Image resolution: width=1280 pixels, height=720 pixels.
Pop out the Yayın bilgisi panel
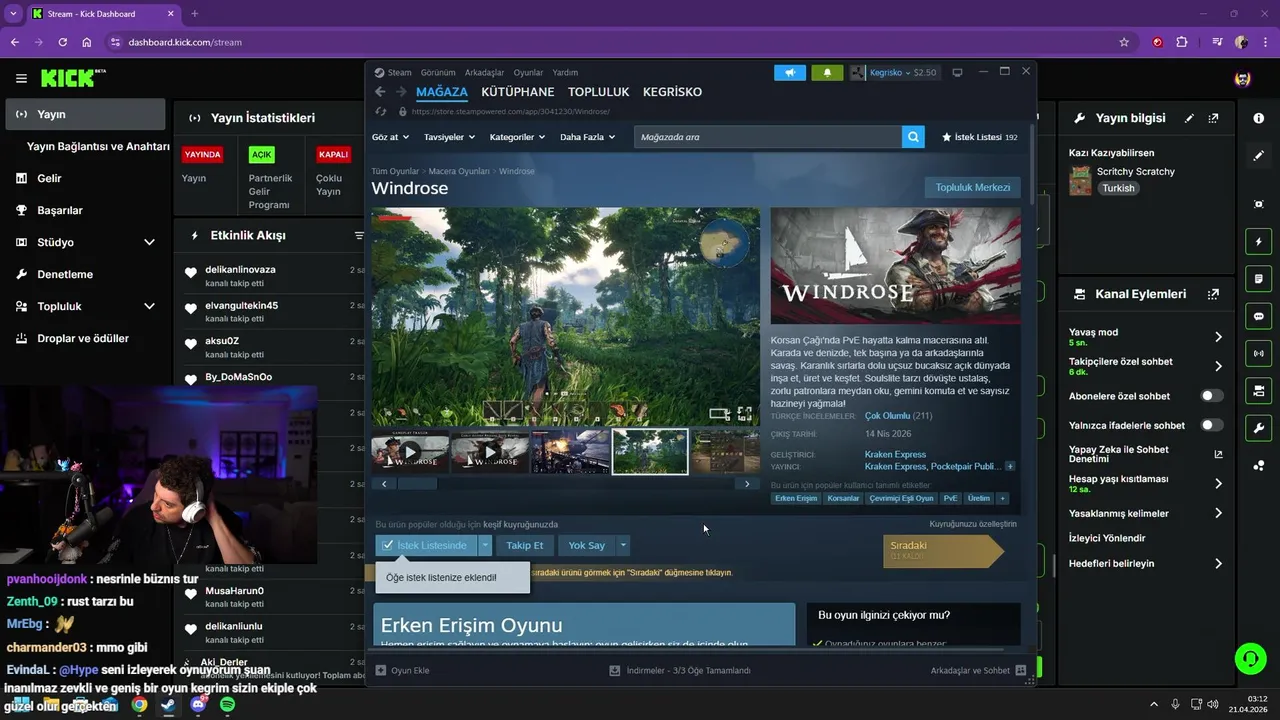click(1213, 118)
